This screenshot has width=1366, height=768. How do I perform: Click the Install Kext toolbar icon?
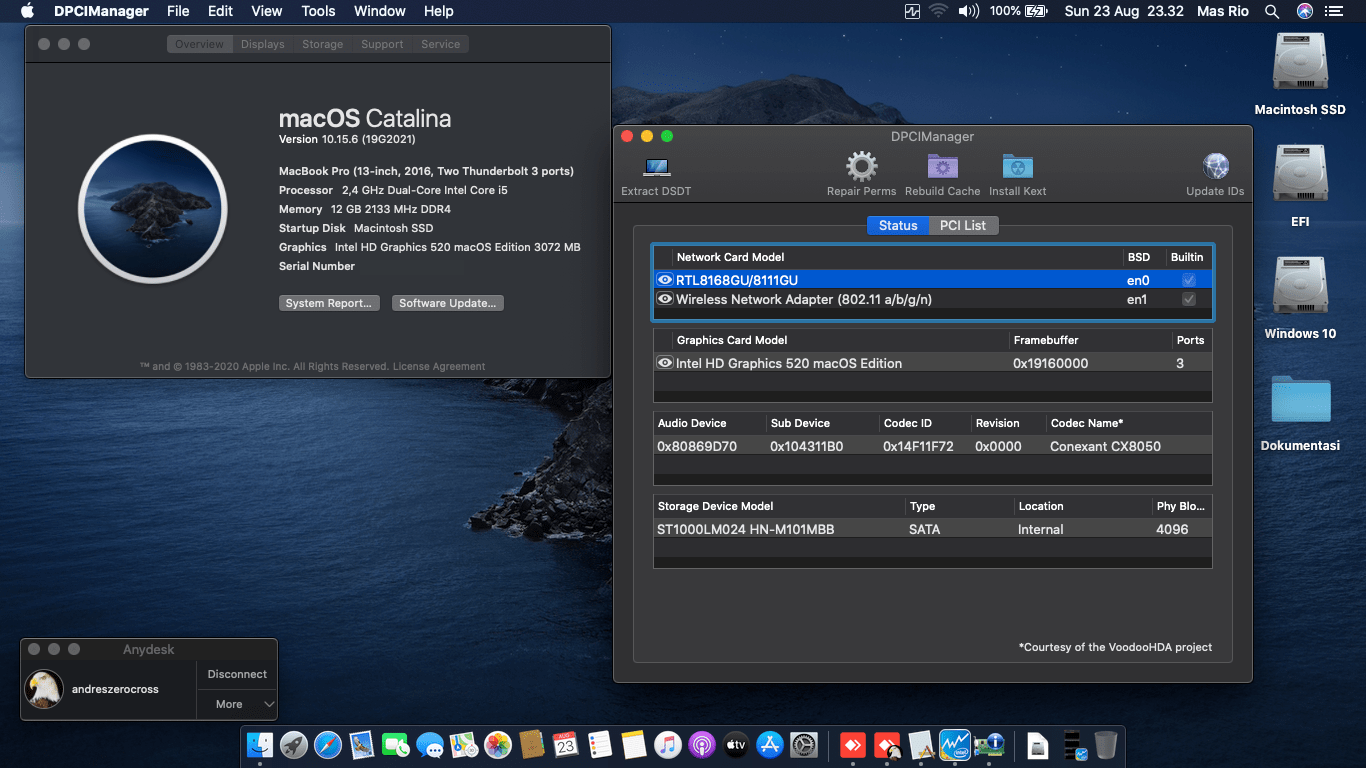[x=1017, y=166]
